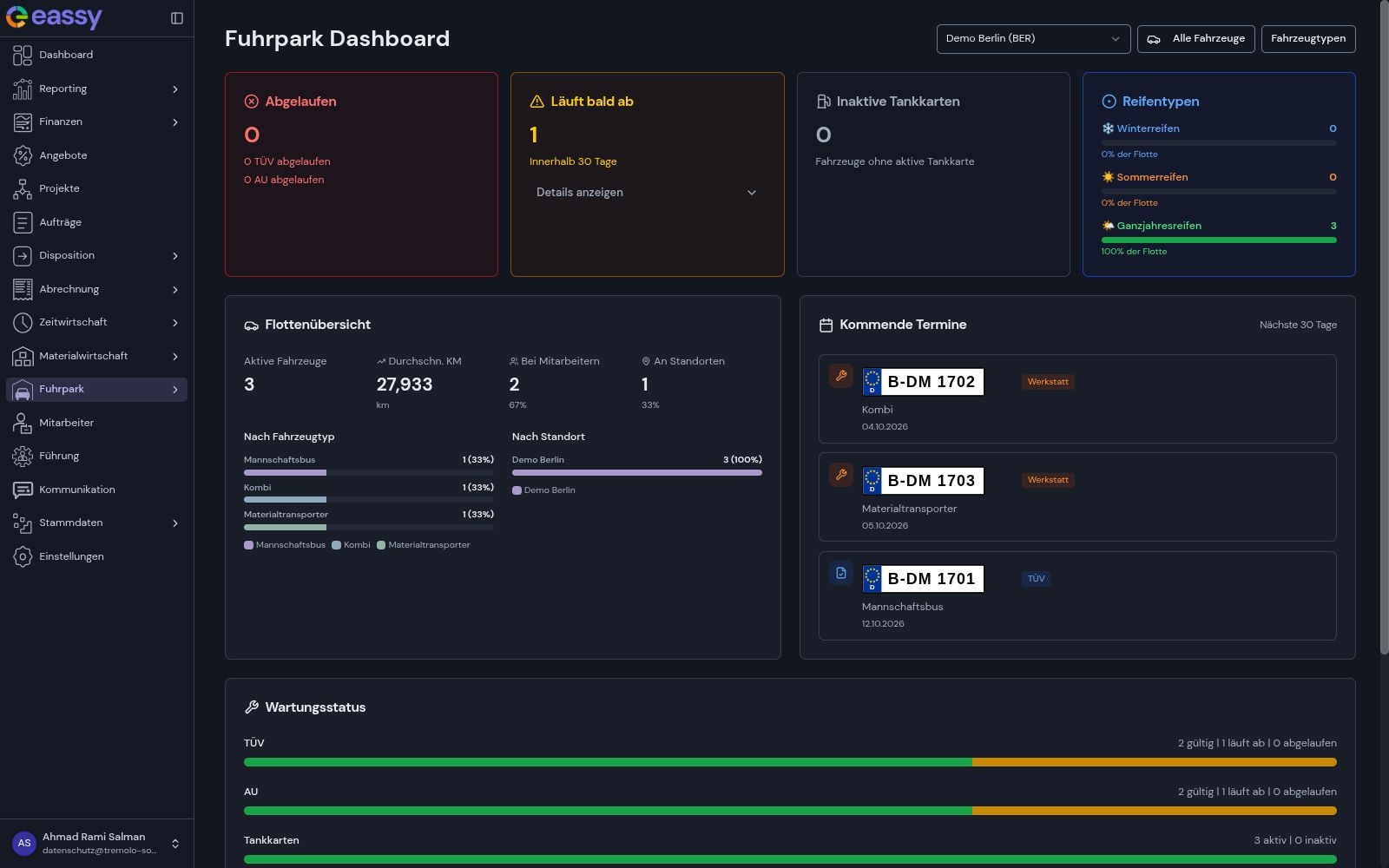This screenshot has width=1389, height=868.
Task: Open Projekte via its icon
Action: coord(23,189)
